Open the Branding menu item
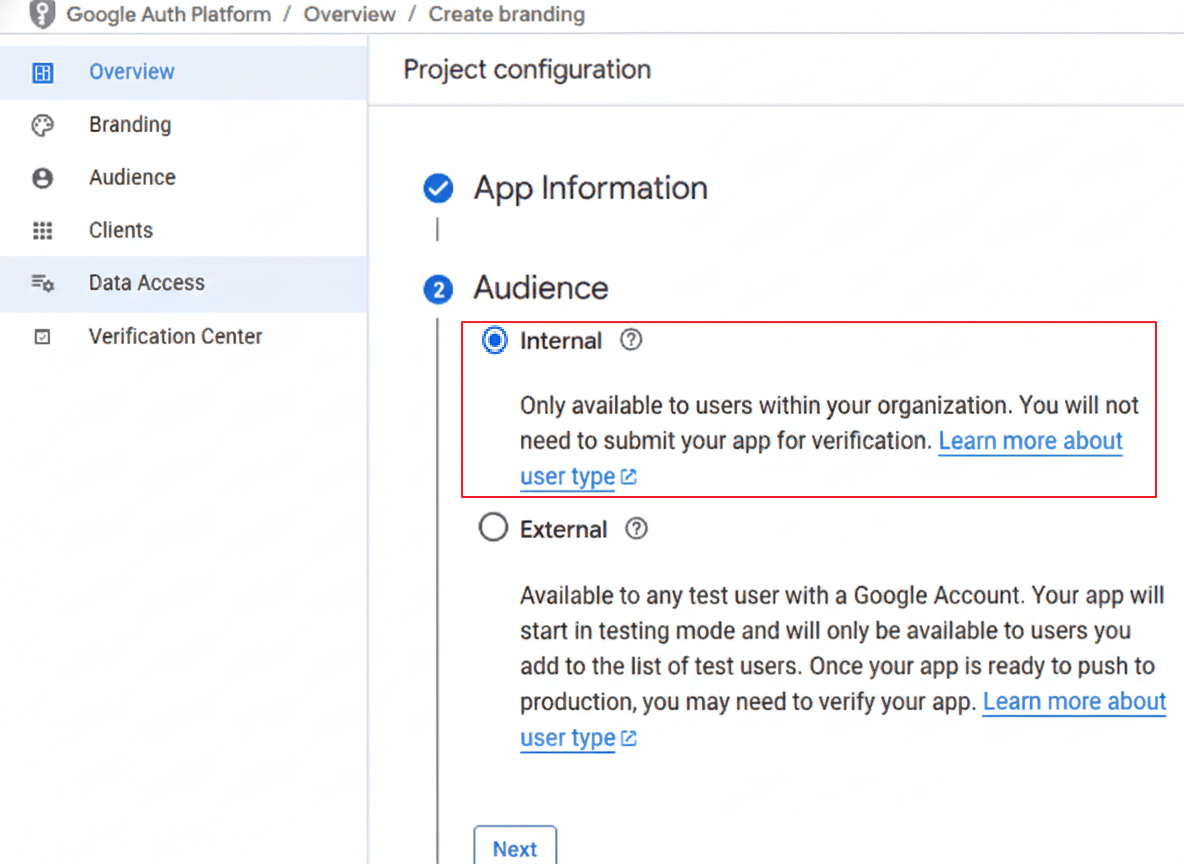This screenshot has width=1184, height=864. point(130,125)
